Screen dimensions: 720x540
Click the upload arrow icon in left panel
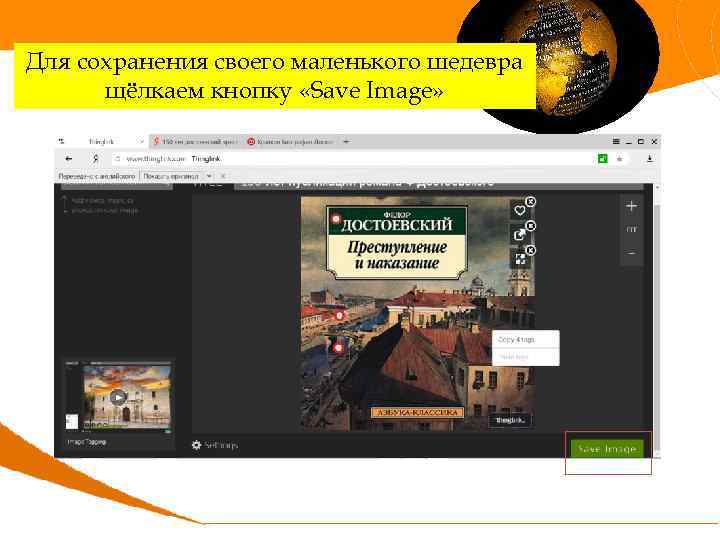click(65, 205)
